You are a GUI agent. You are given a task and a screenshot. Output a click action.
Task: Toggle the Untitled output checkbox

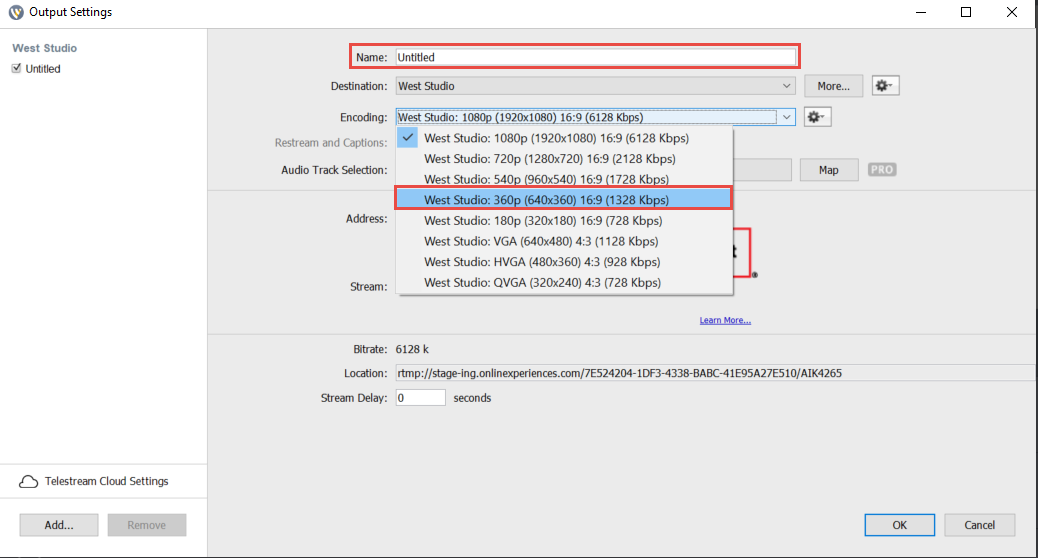click(17, 68)
